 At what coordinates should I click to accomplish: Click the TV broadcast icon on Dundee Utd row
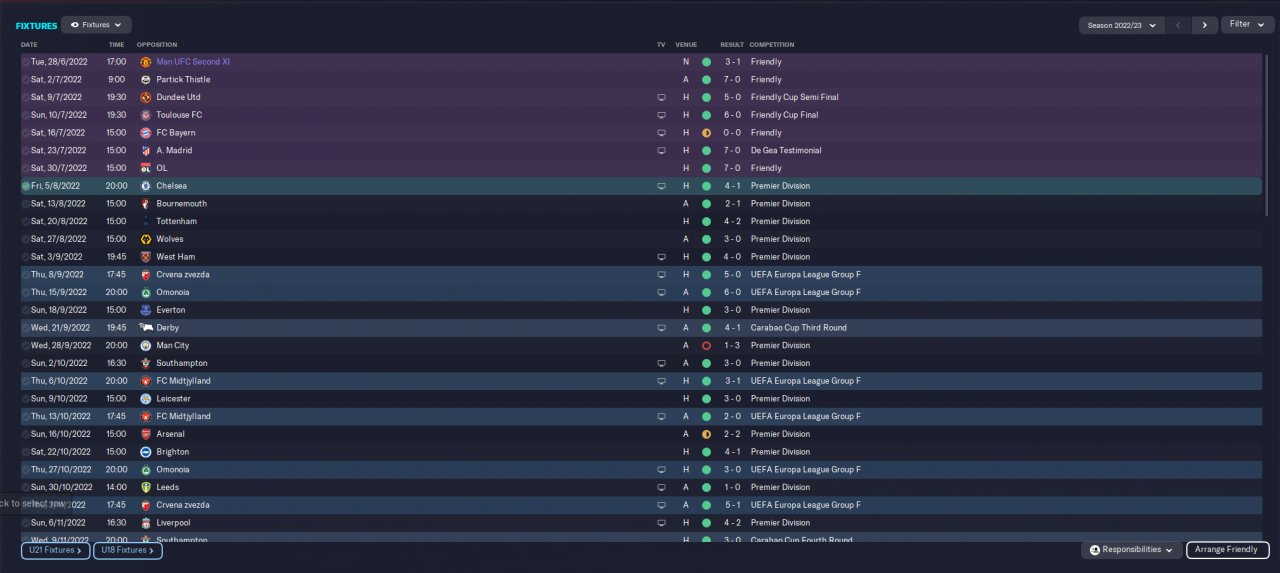[661, 97]
